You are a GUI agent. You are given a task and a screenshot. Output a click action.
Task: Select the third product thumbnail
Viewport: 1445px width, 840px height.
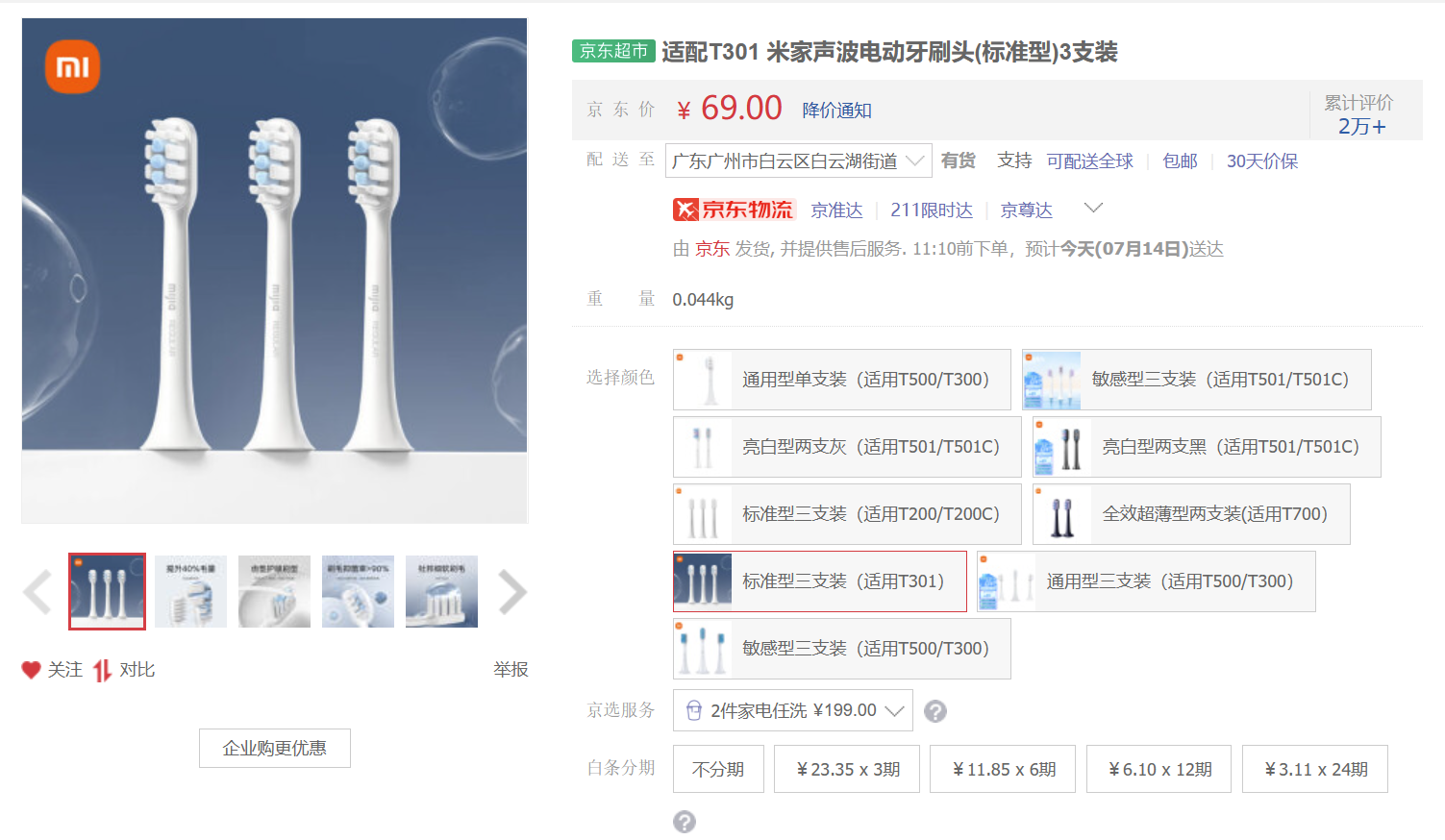tap(274, 591)
